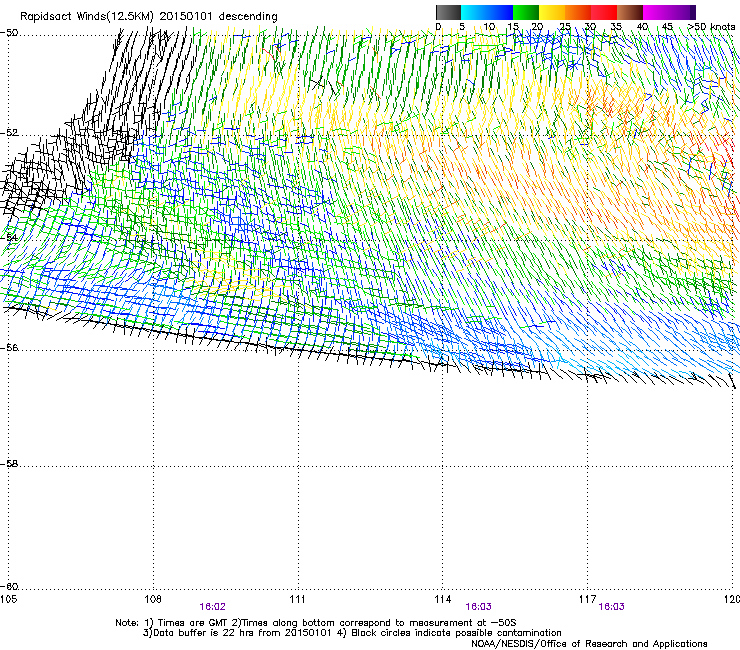Click the NOAA/NESDIS credit text
The image size is (740, 650).
click(589, 644)
